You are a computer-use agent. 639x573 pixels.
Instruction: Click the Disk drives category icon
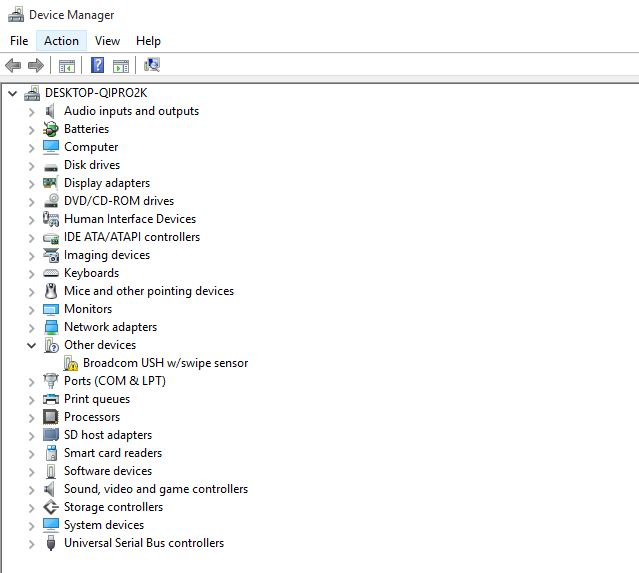[51, 166]
